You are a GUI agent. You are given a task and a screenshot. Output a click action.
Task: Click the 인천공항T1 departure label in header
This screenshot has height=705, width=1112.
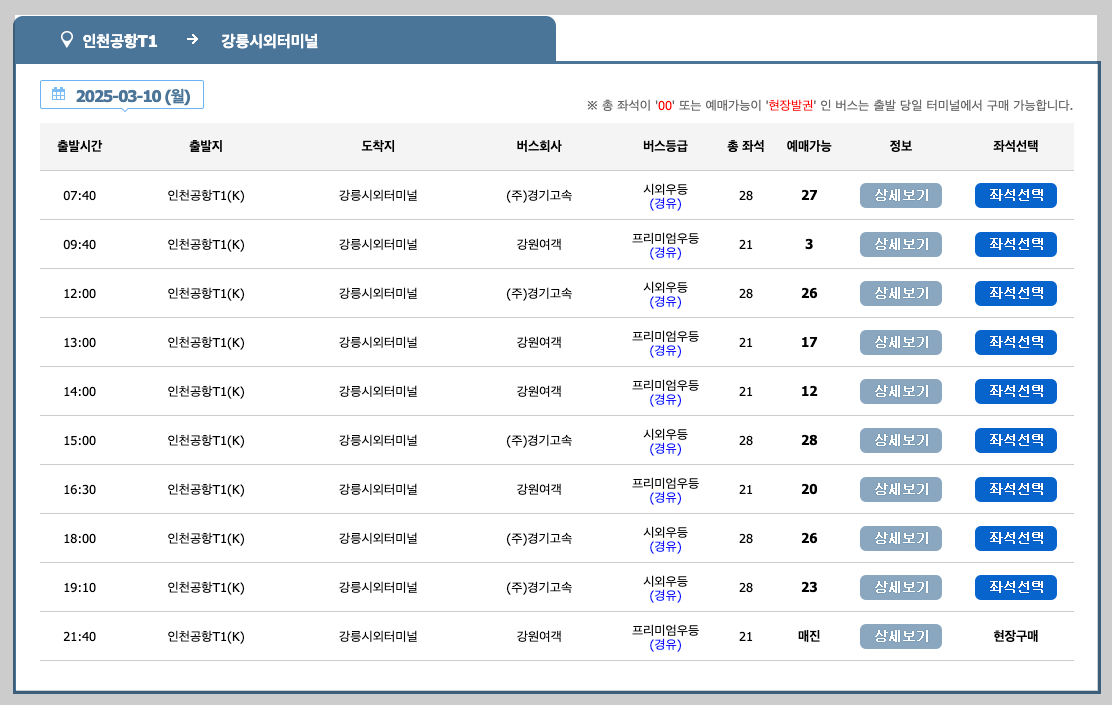click(x=120, y=40)
